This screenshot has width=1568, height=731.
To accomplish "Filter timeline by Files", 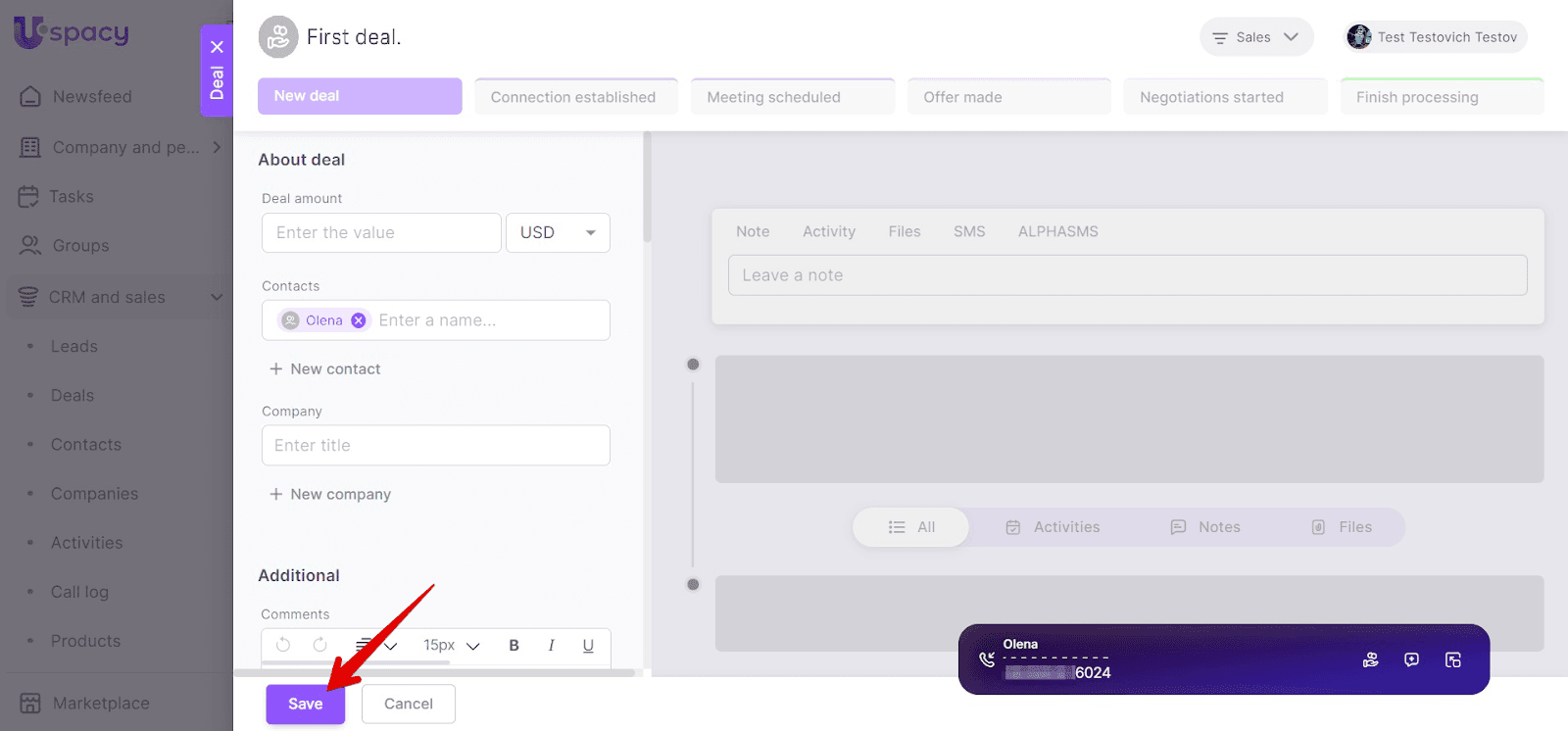I will [1342, 527].
